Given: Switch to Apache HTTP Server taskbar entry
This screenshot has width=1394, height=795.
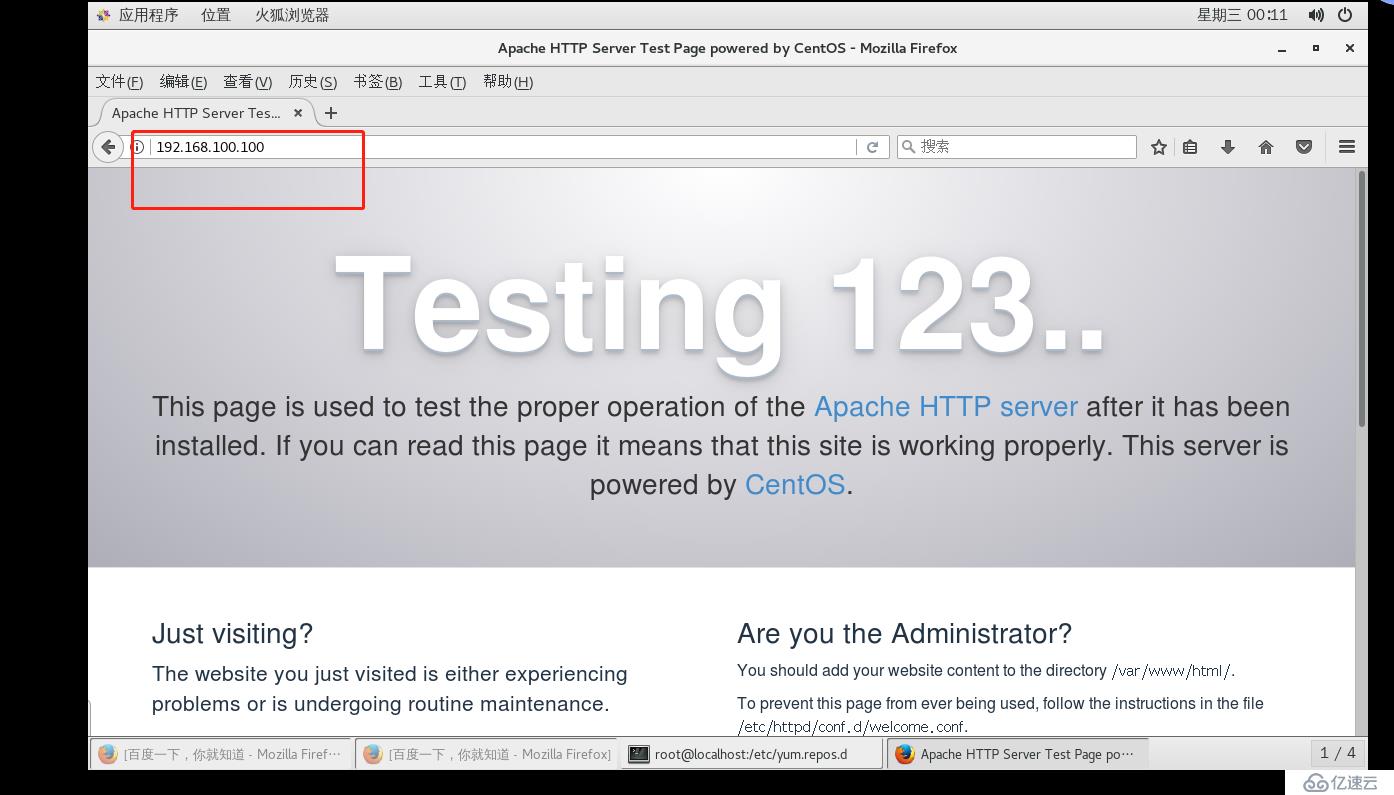Looking at the screenshot, I should [x=1017, y=754].
